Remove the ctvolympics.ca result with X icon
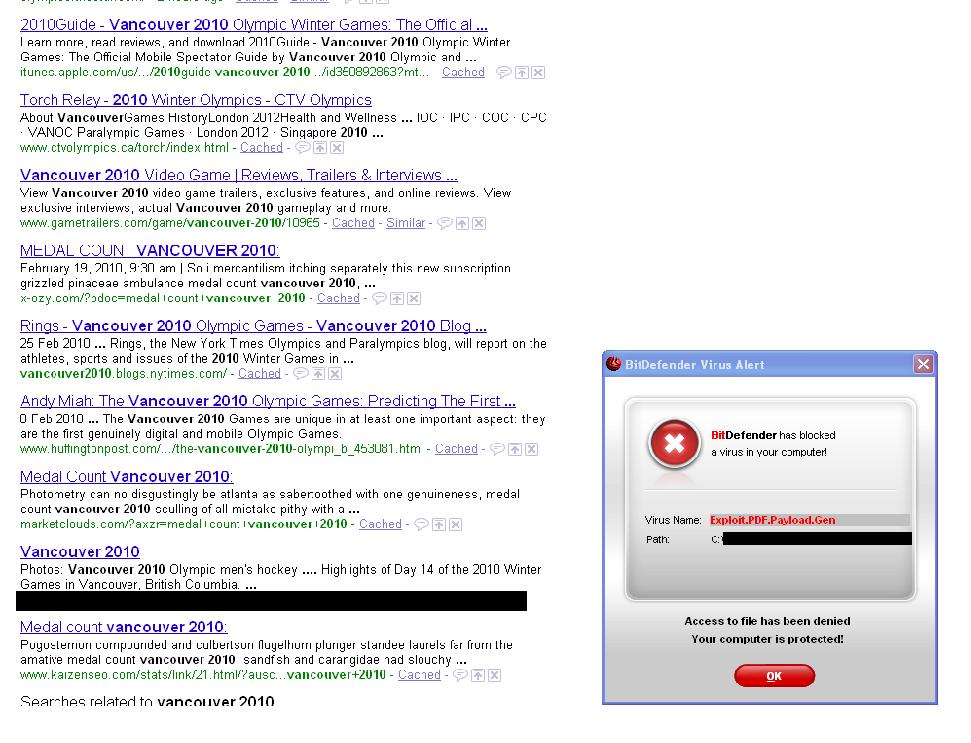The width and height of the screenshot is (971, 743). point(337,147)
